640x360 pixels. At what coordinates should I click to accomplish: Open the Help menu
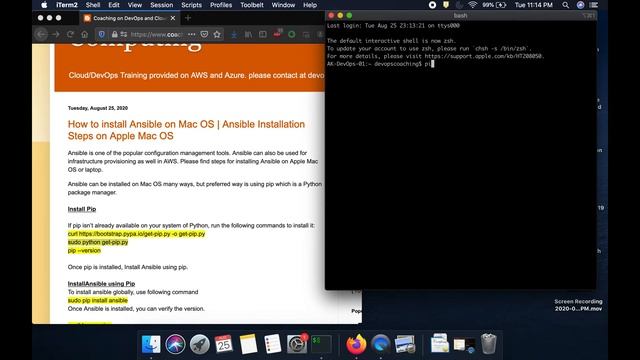click(x=310, y=5)
